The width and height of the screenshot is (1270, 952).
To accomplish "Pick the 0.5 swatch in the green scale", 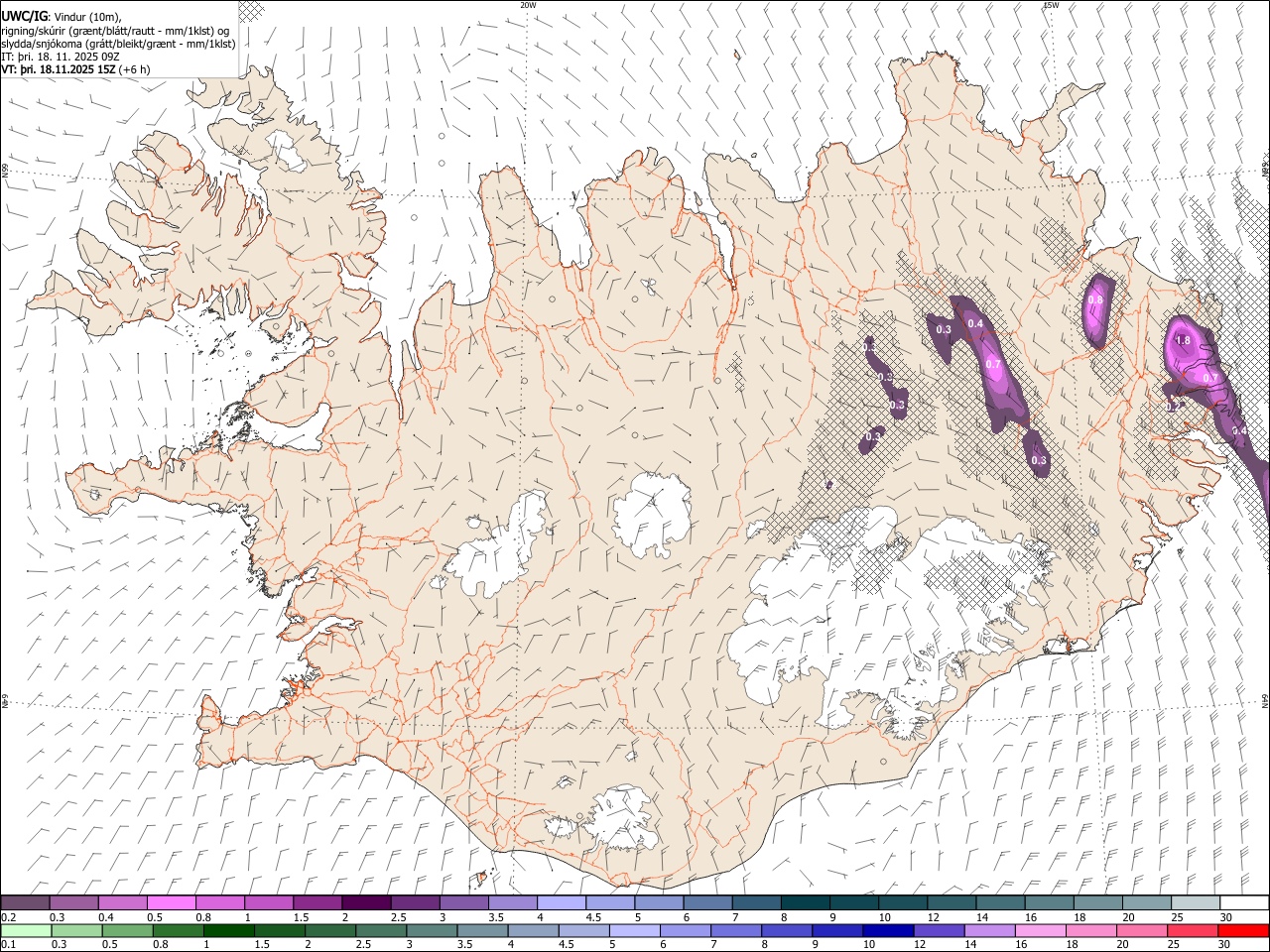I will pyautogui.click(x=127, y=930).
